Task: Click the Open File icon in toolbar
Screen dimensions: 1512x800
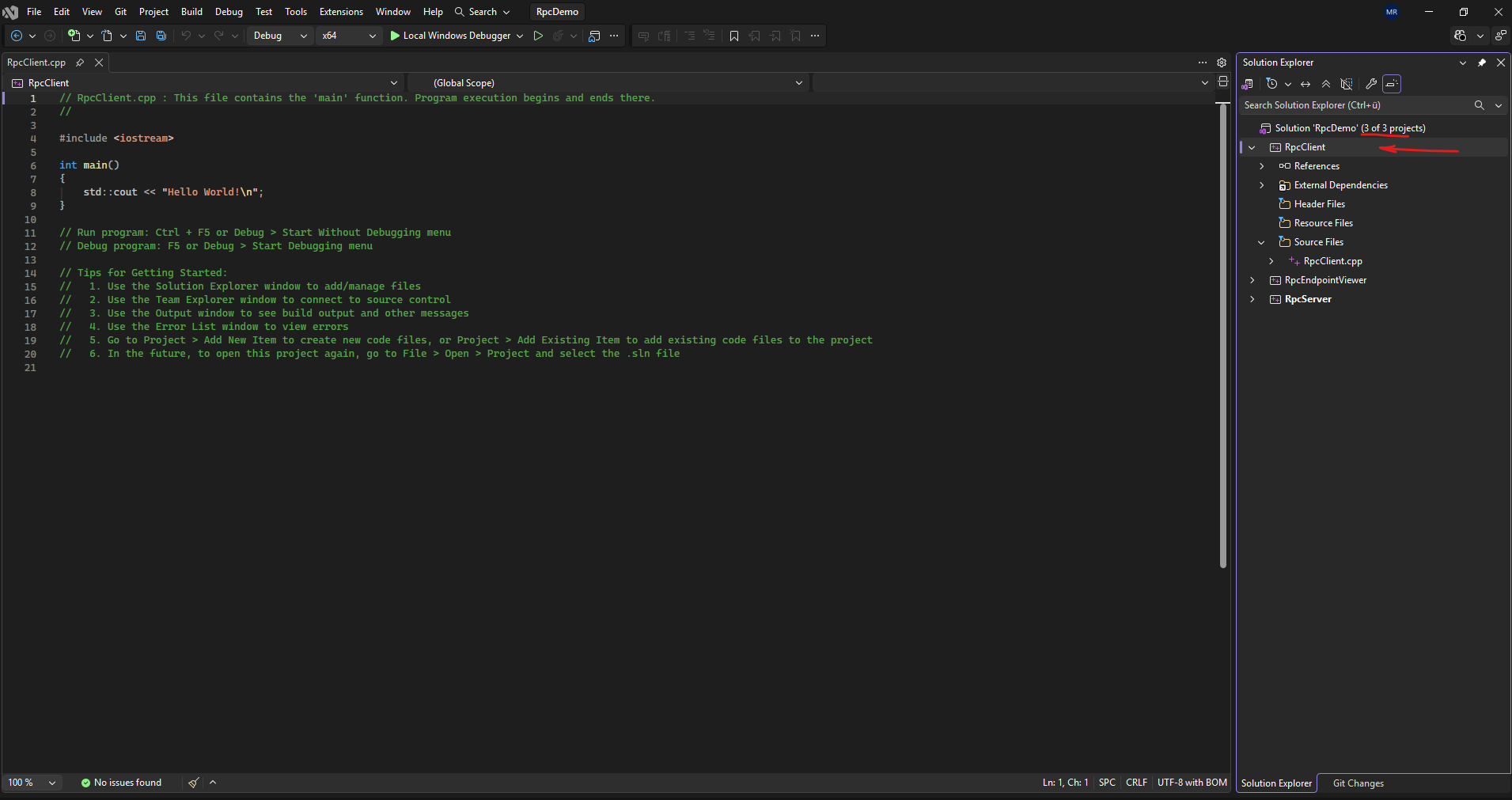Action: point(107,36)
